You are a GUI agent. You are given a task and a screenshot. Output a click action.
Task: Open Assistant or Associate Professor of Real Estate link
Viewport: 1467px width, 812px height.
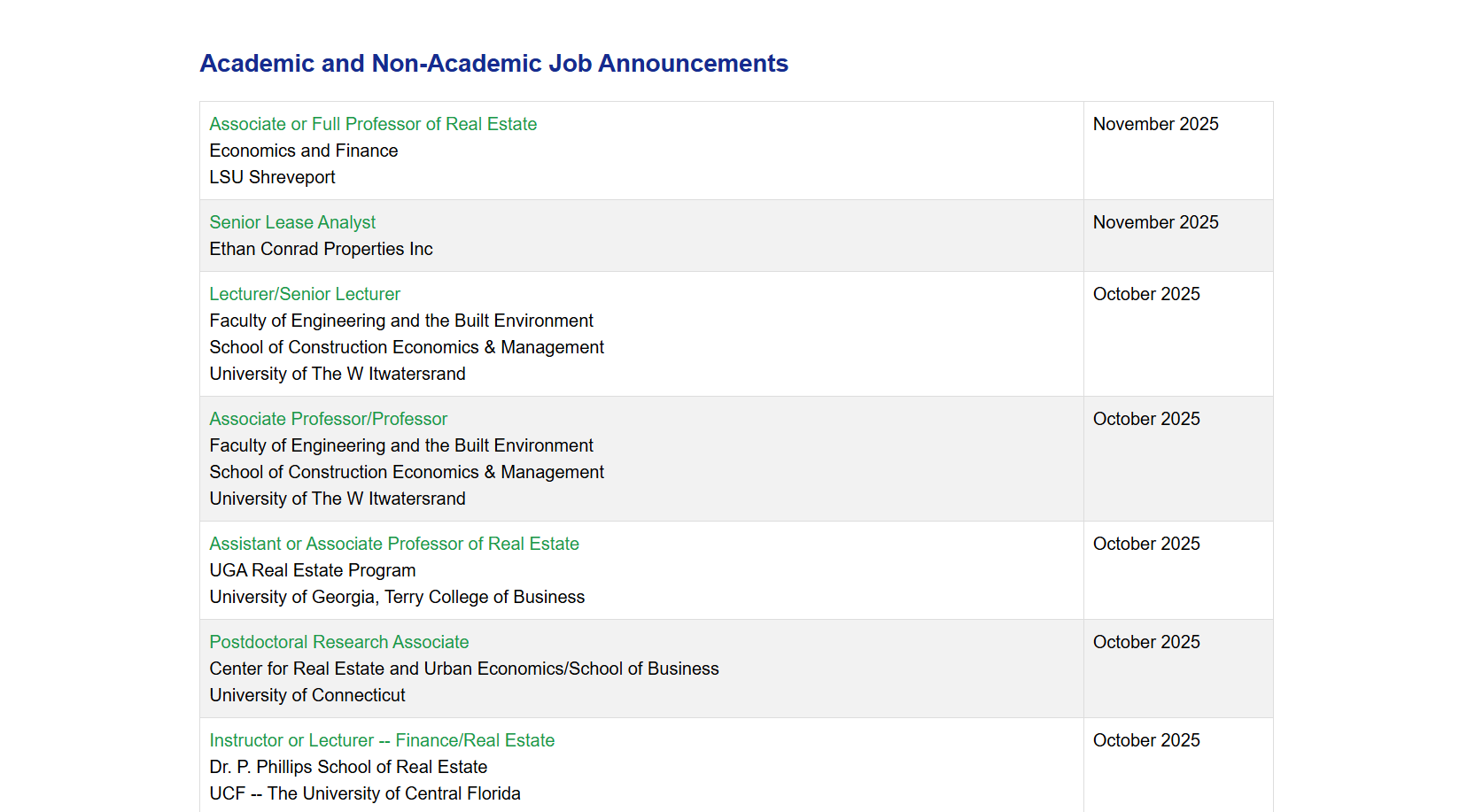[x=394, y=544]
